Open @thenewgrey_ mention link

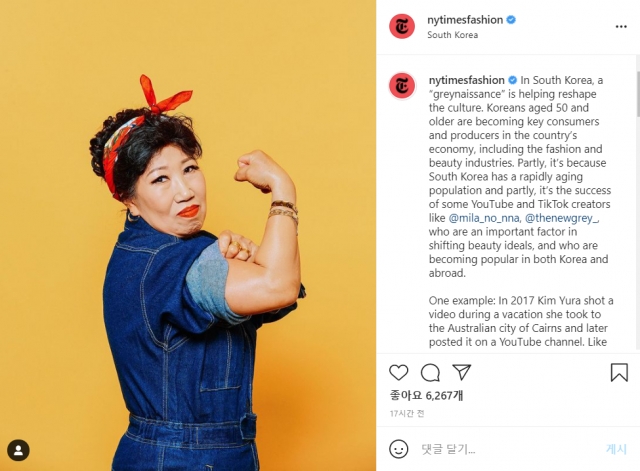(x=562, y=218)
